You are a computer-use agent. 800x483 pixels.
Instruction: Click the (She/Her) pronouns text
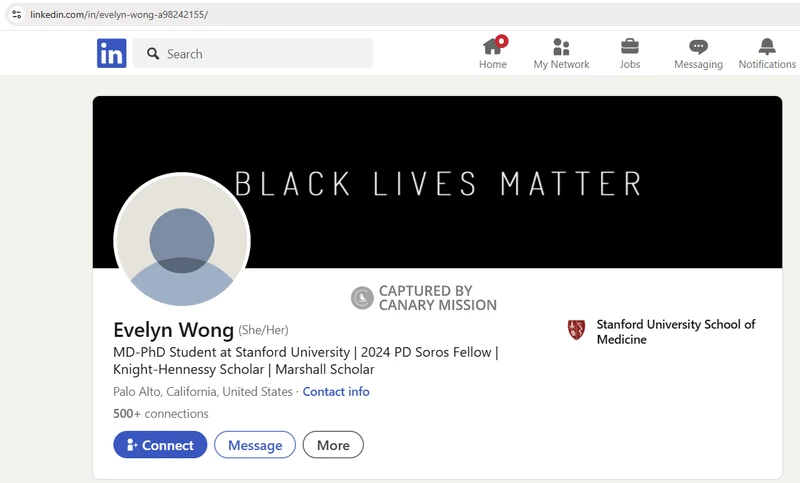coord(263,330)
